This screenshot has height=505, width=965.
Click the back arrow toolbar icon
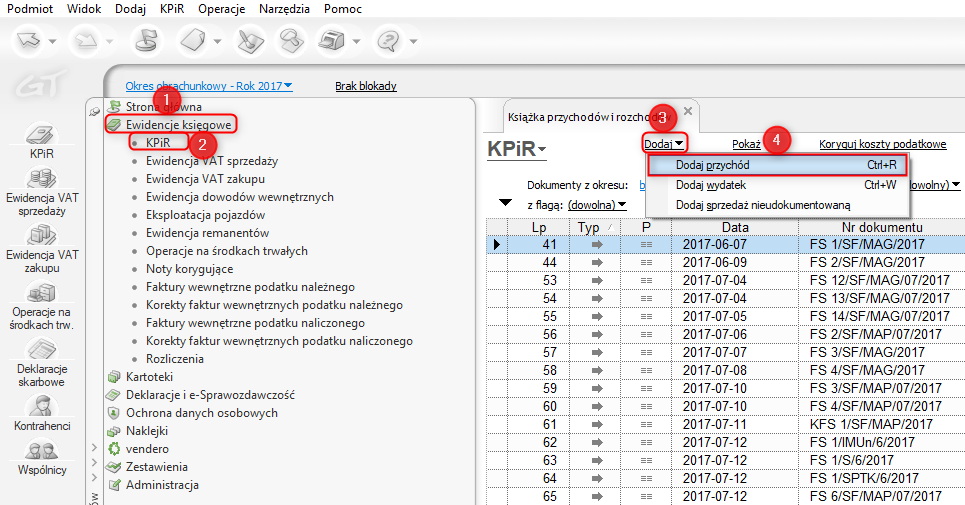29,41
